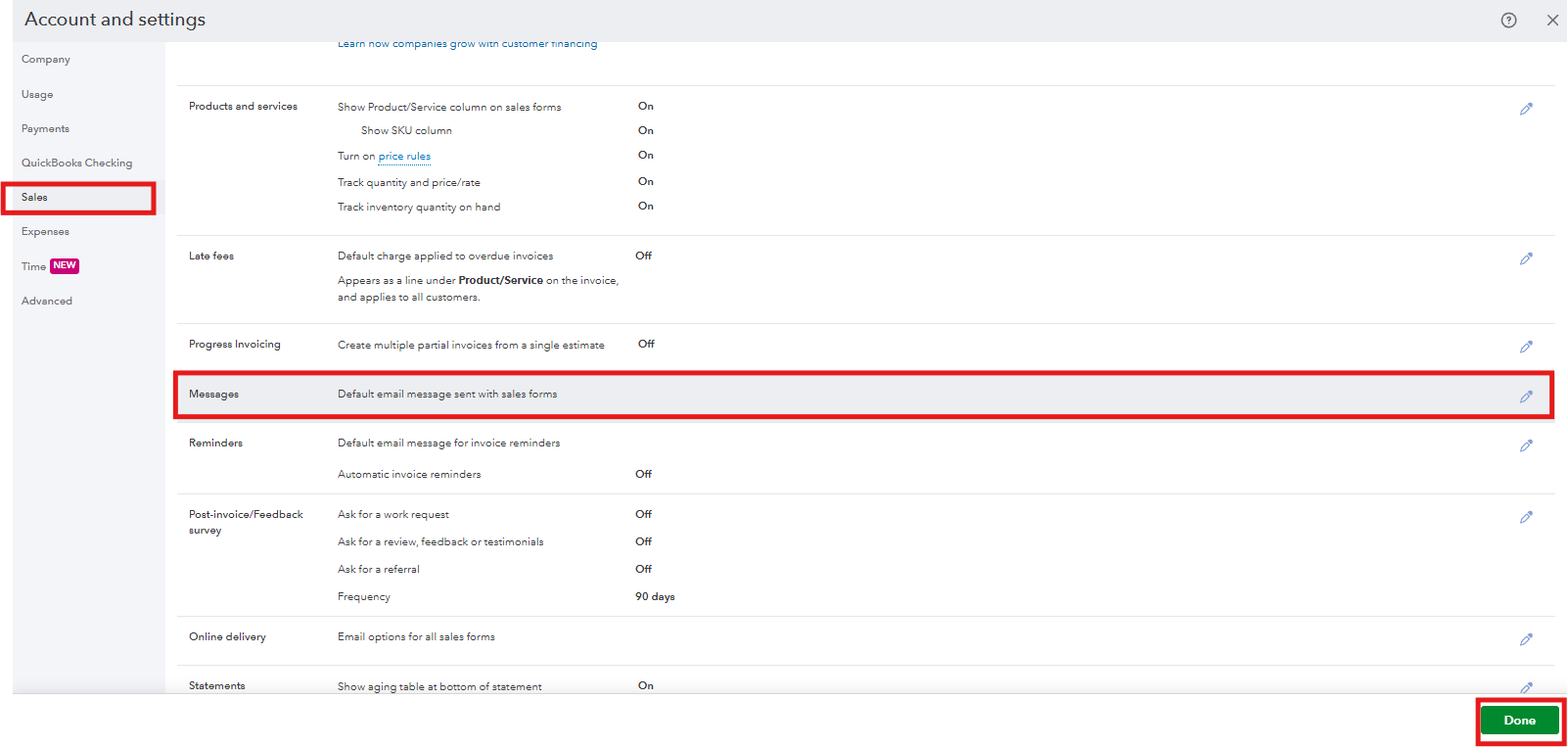Click Create multiple partial invoices setting

(471, 345)
